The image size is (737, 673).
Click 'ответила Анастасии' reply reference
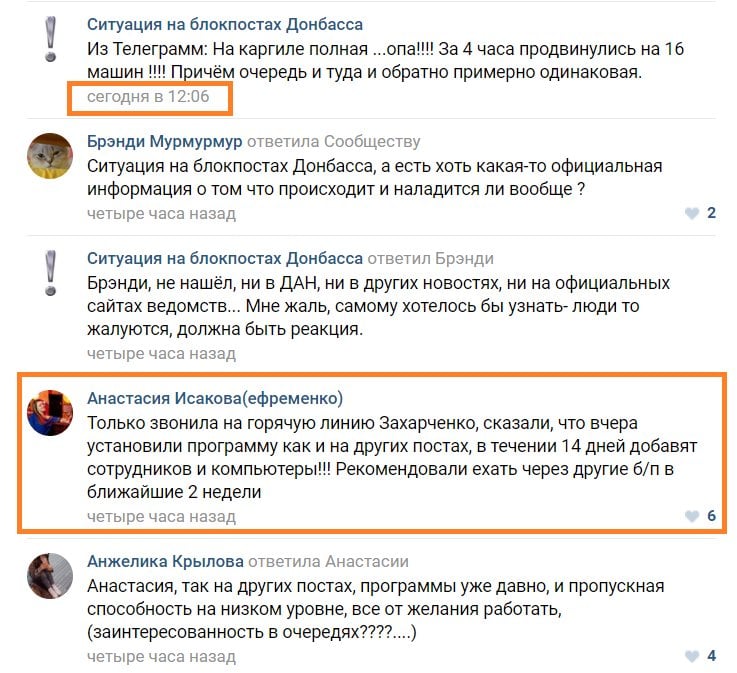[x=329, y=561]
